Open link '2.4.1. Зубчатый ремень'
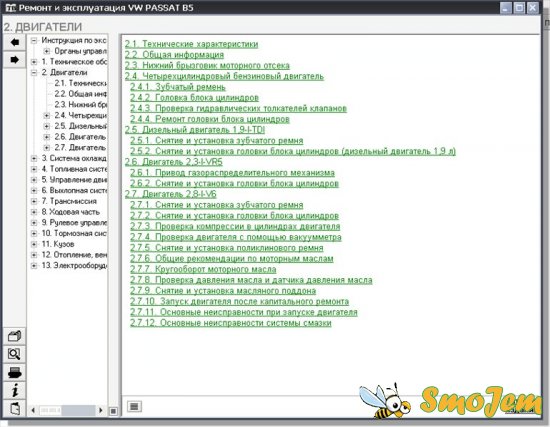 point(178,87)
